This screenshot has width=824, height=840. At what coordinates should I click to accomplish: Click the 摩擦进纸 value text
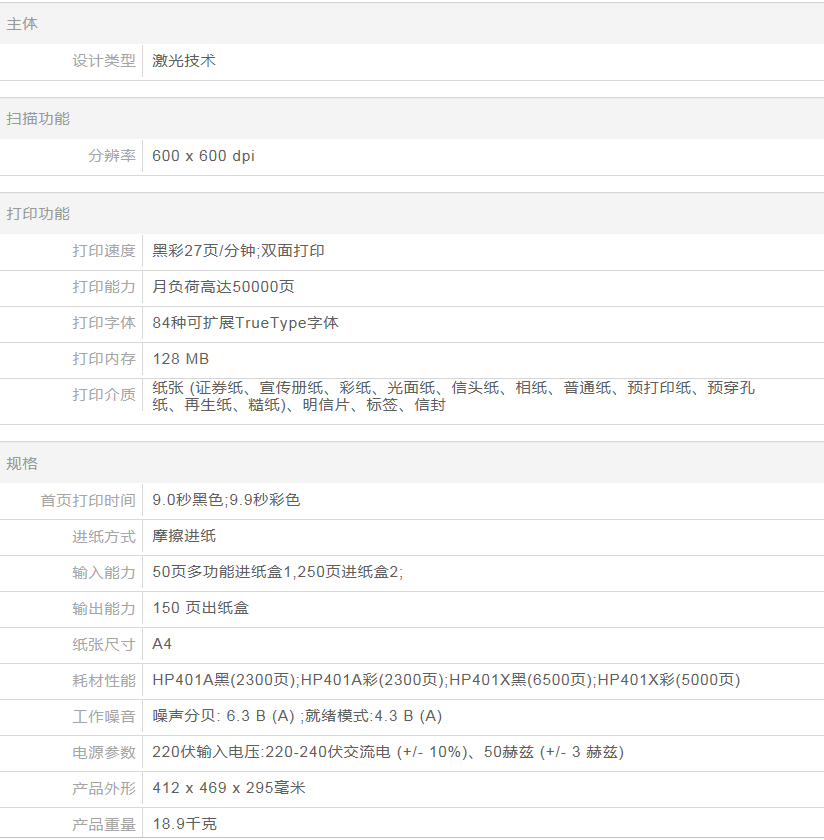pyautogui.click(x=184, y=536)
